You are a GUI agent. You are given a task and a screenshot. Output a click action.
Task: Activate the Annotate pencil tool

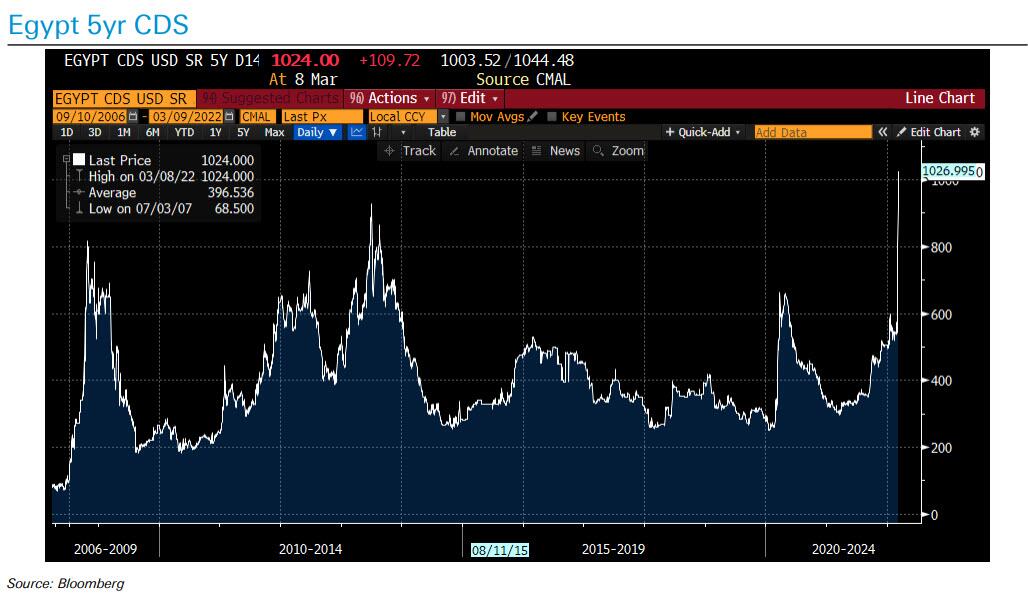tap(483, 150)
